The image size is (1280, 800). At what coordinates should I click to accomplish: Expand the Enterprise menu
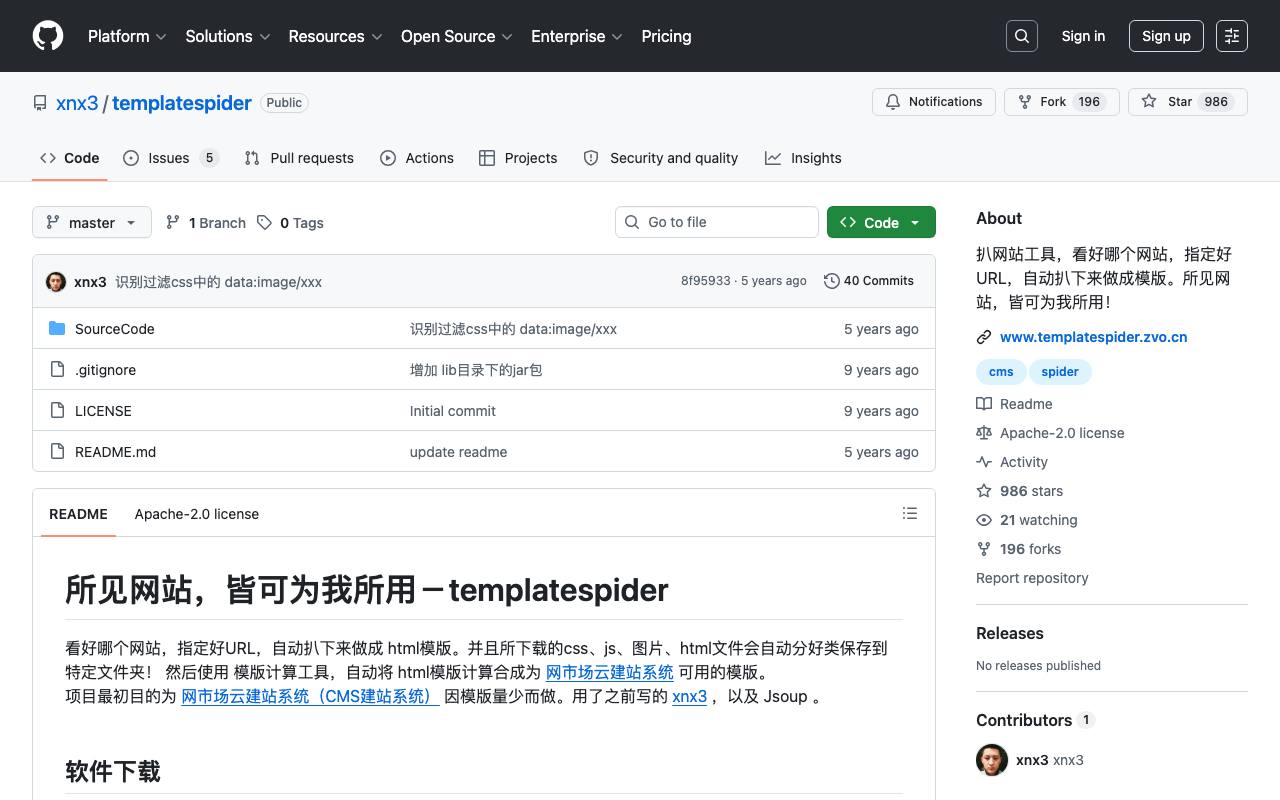[x=577, y=36]
